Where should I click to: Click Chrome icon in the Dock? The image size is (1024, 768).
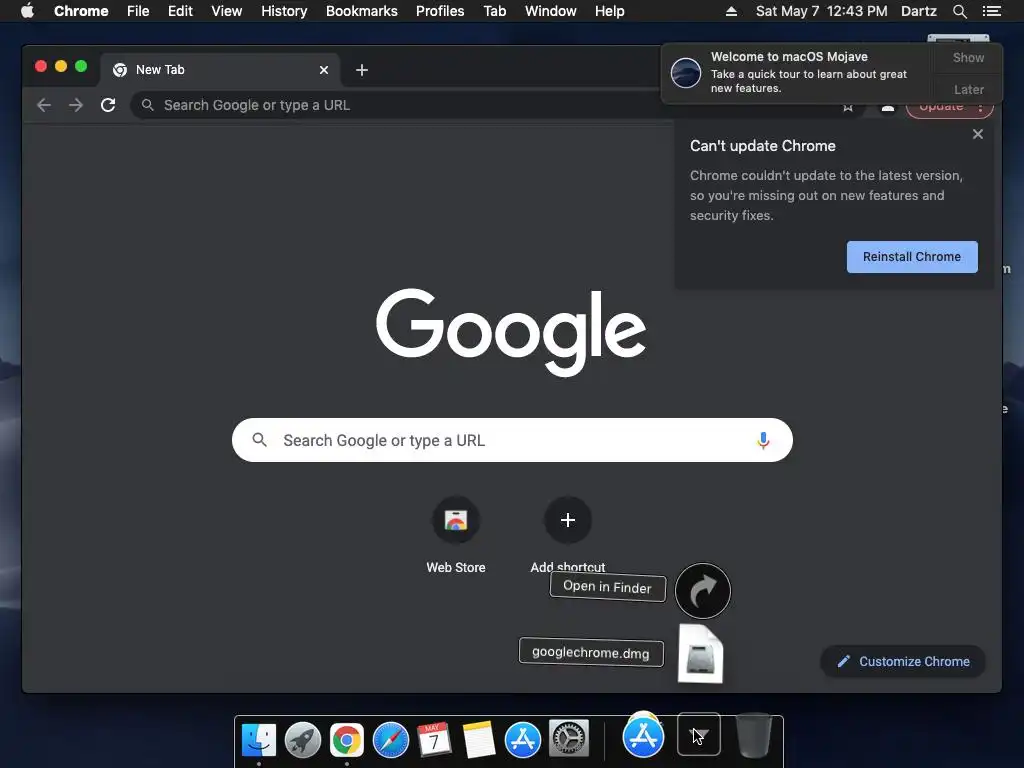(x=347, y=740)
